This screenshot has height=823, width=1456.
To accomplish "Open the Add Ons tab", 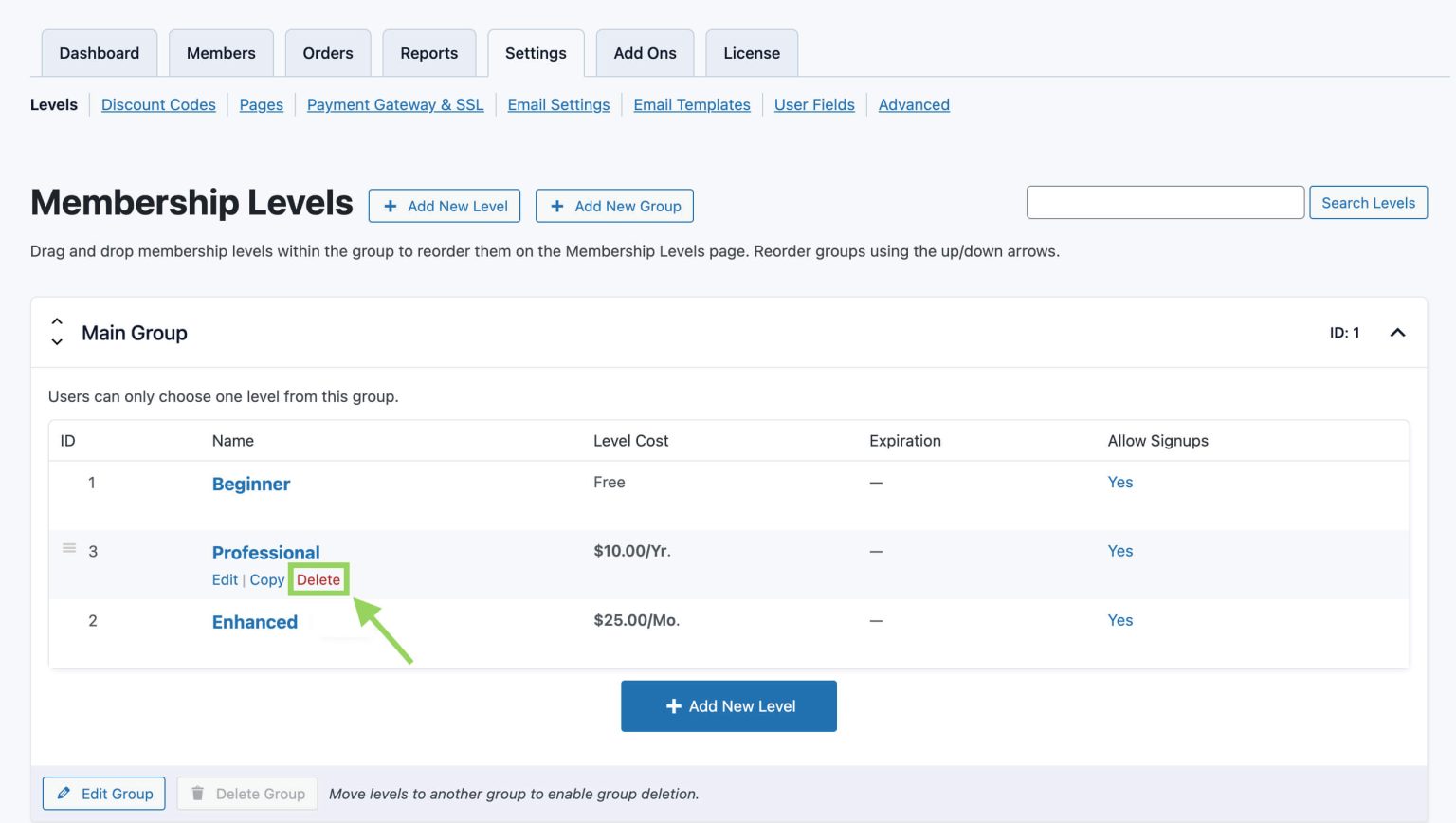I will (x=645, y=53).
